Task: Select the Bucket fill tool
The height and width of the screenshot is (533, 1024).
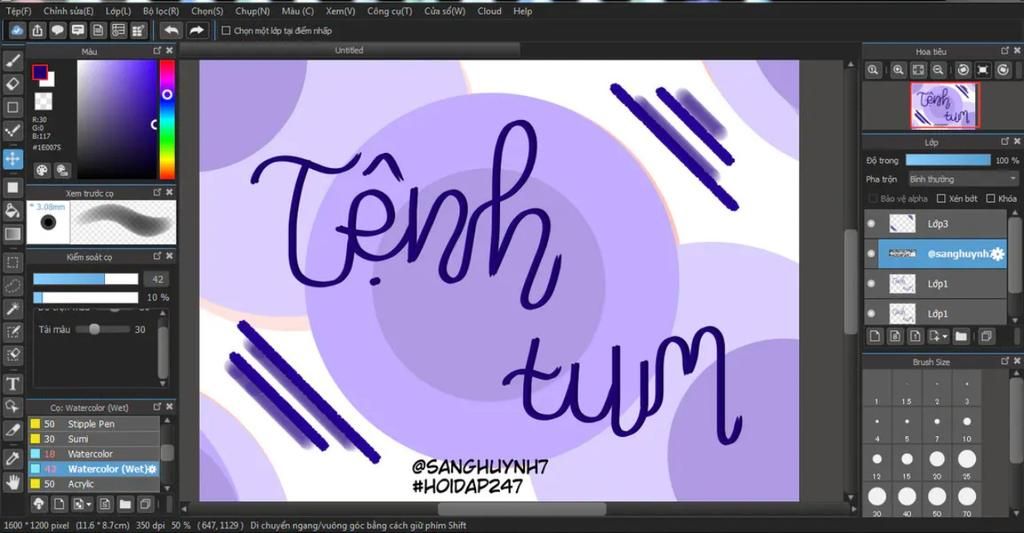Action: click(12, 210)
